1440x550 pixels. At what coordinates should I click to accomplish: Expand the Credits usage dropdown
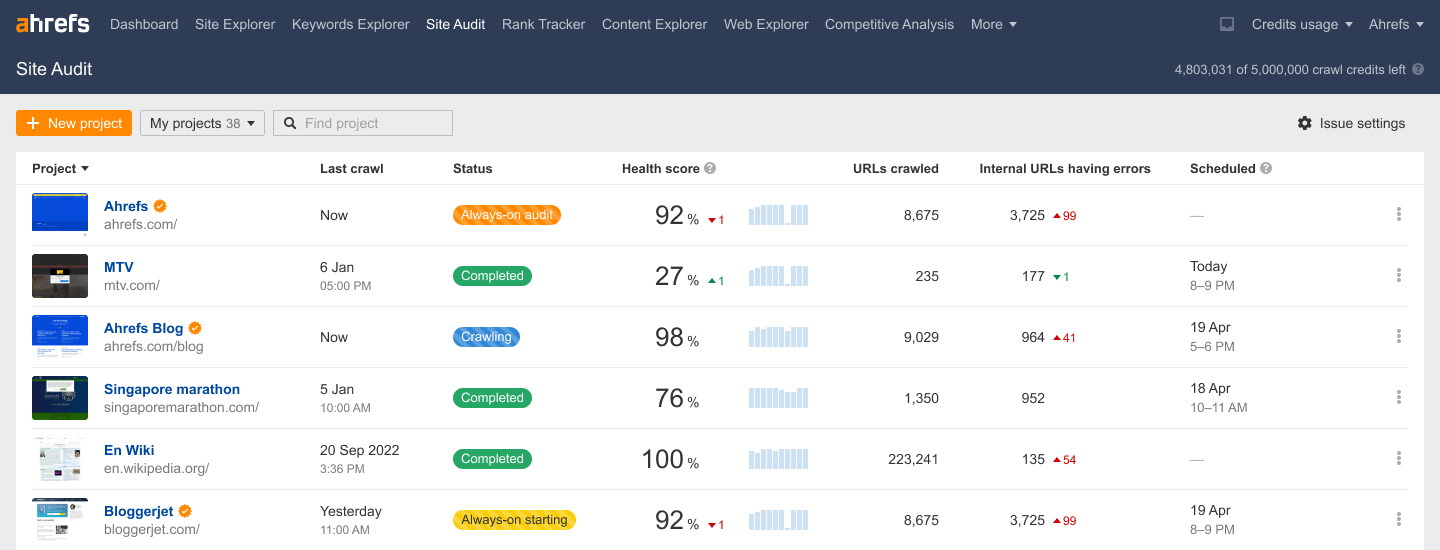(x=1301, y=24)
